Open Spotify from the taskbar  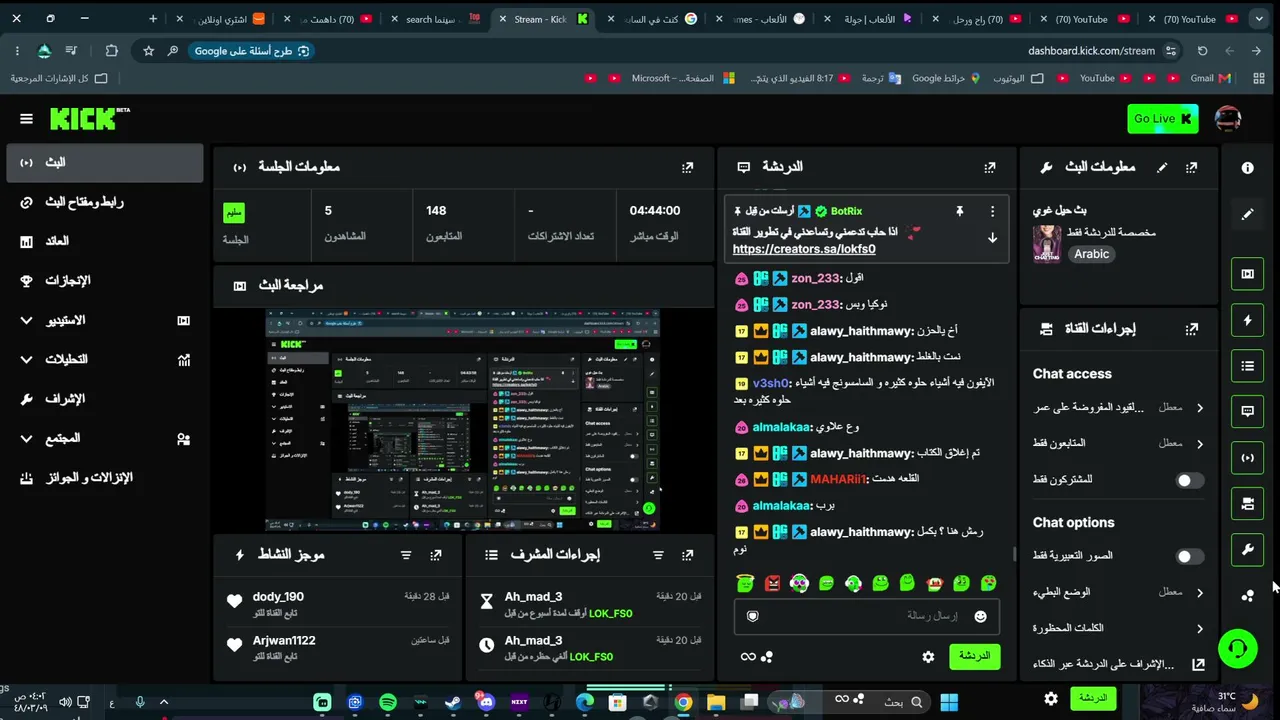click(x=388, y=702)
